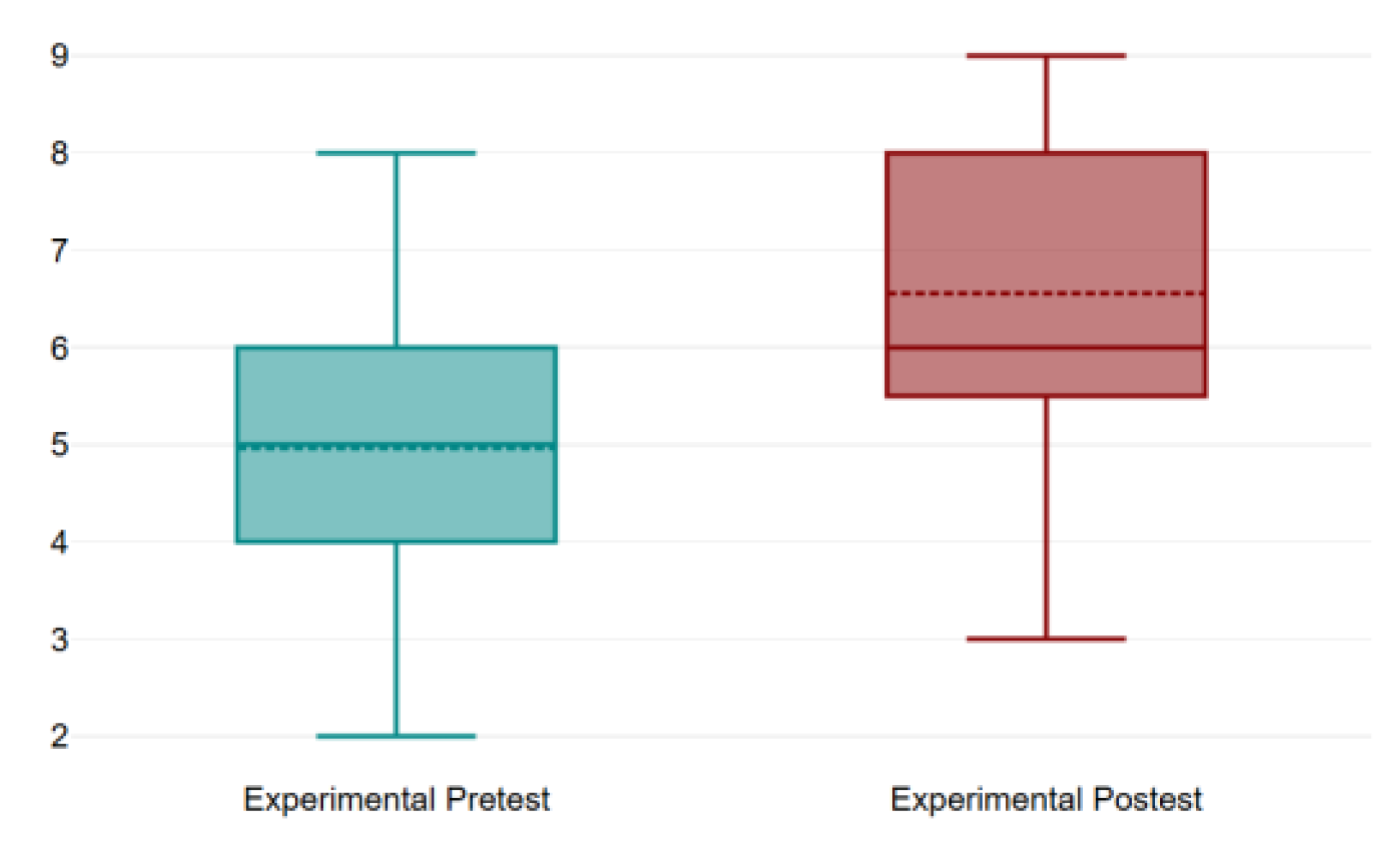Click the Postest upper whisker cap at 9

point(1046,56)
